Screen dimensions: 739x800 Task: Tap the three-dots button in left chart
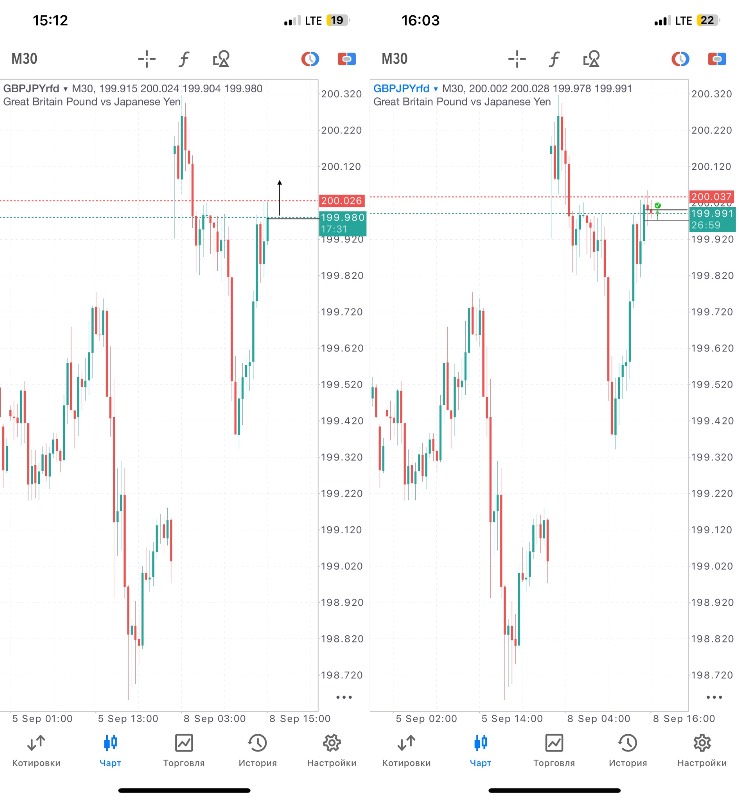coord(344,697)
